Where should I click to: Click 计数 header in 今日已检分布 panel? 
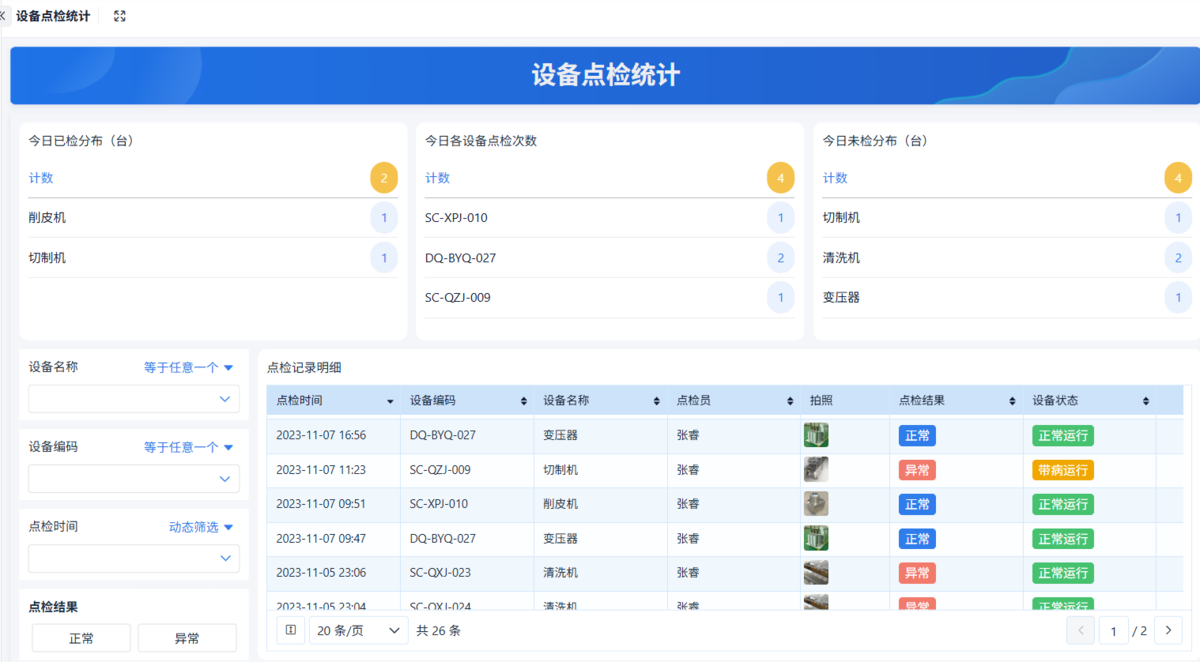(x=41, y=178)
